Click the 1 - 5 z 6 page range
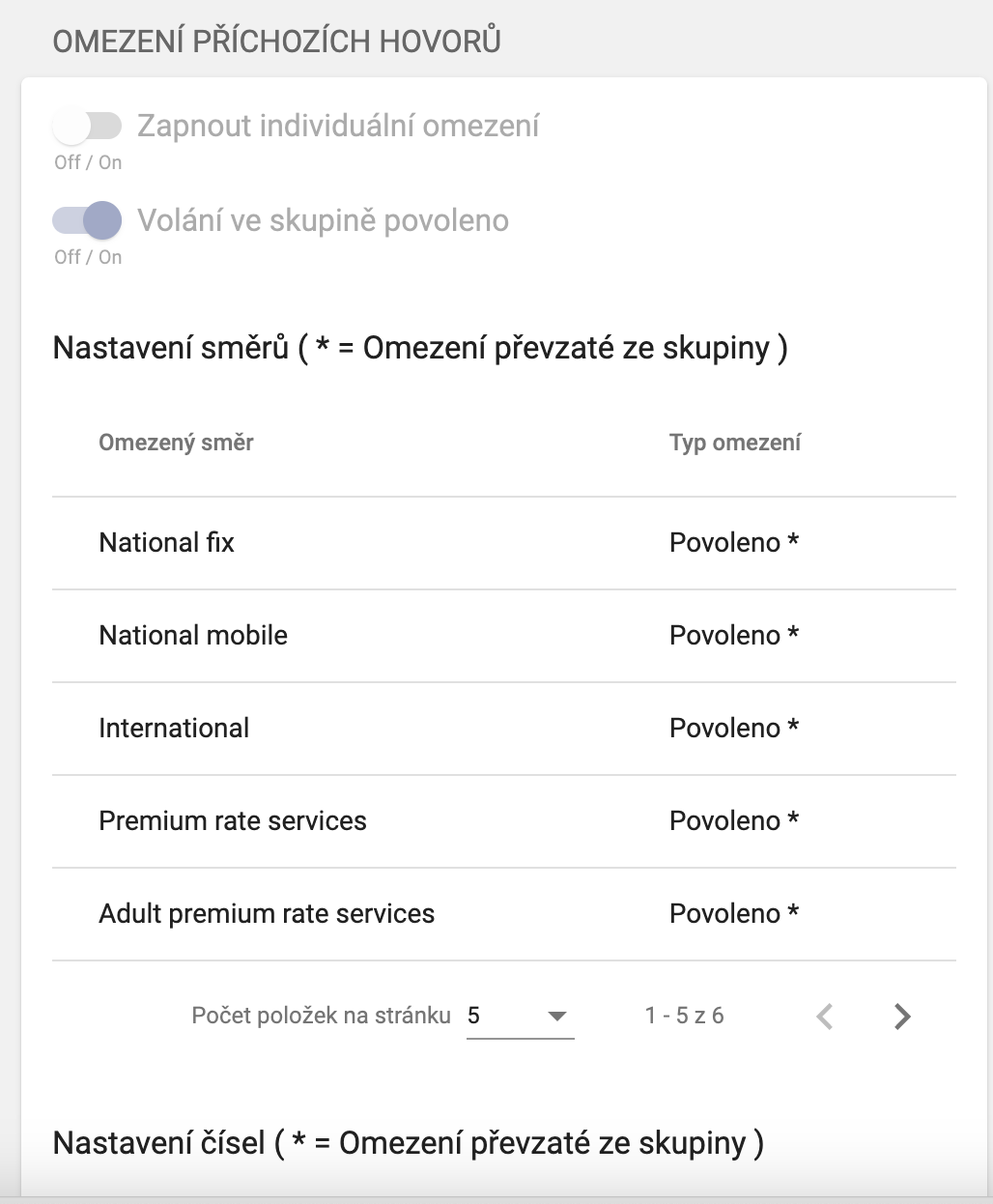Viewport: 993px width, 1204px height. point(684,1017)
